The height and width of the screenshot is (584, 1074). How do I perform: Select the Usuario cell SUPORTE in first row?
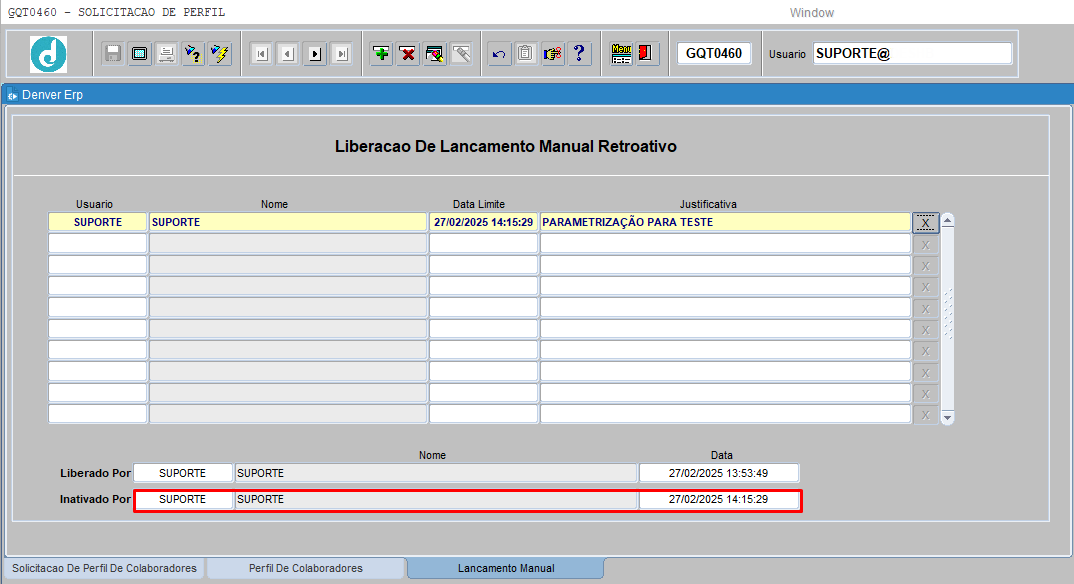(x=98, y=223)
